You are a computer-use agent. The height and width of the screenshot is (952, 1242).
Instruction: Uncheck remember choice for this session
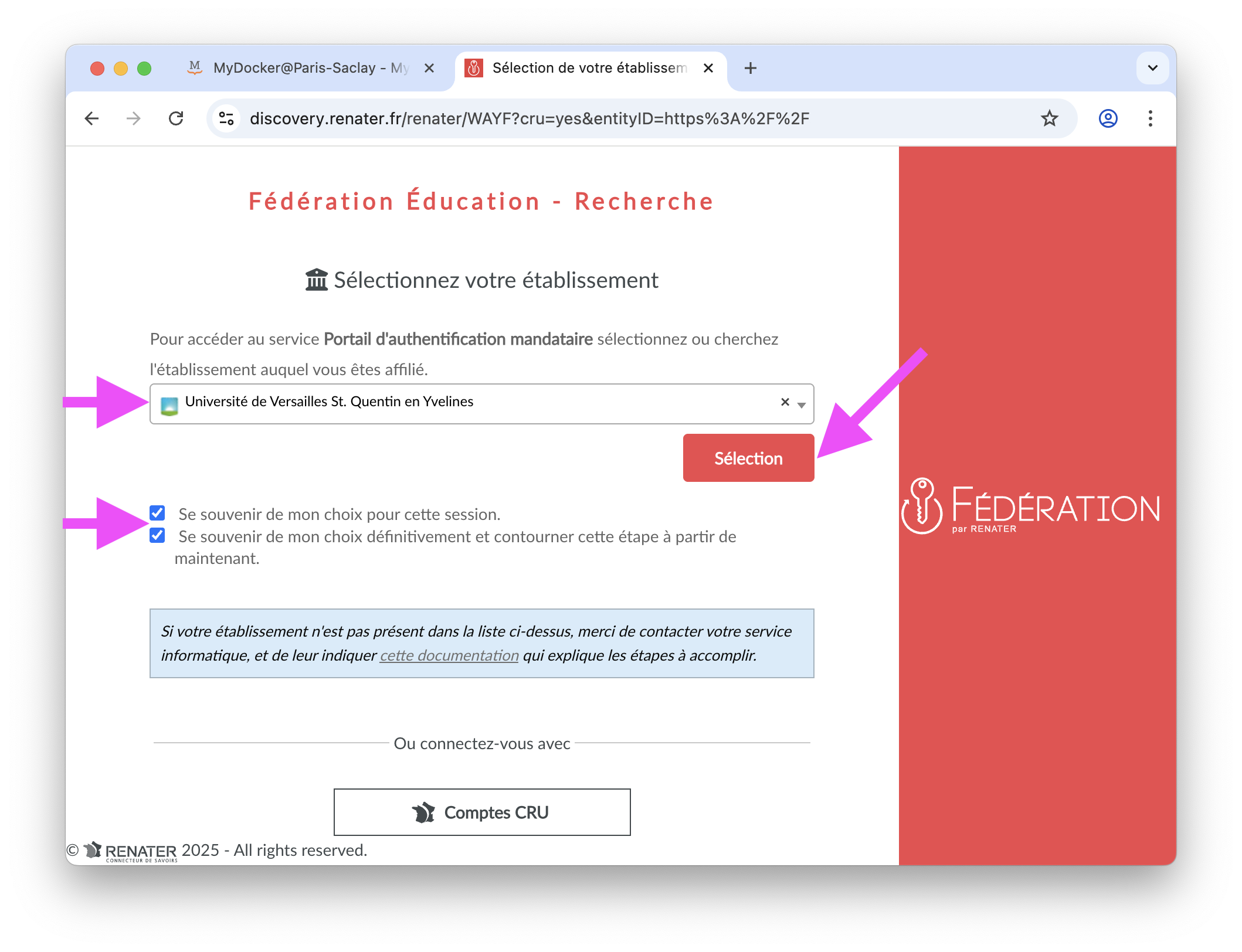tap(157, 513)
